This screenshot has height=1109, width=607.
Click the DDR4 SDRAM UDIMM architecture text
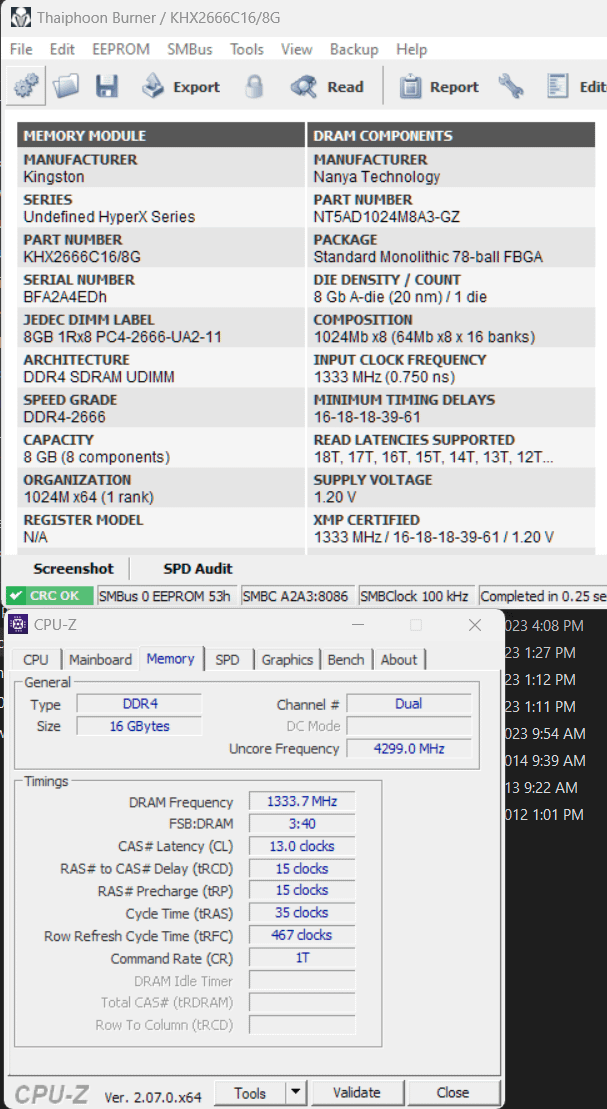(99, 377)
